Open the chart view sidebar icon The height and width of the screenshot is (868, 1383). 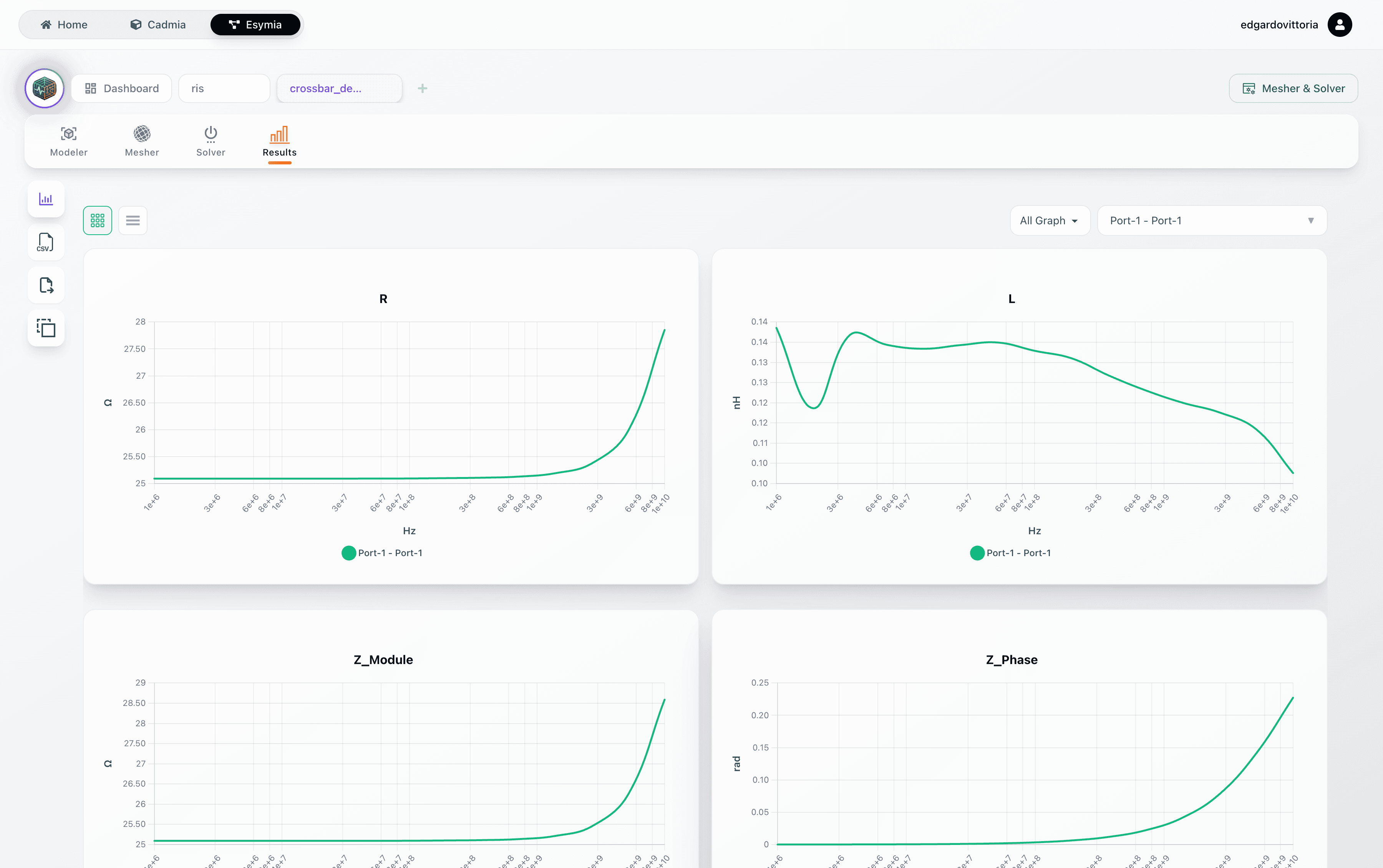pos(46,199)
